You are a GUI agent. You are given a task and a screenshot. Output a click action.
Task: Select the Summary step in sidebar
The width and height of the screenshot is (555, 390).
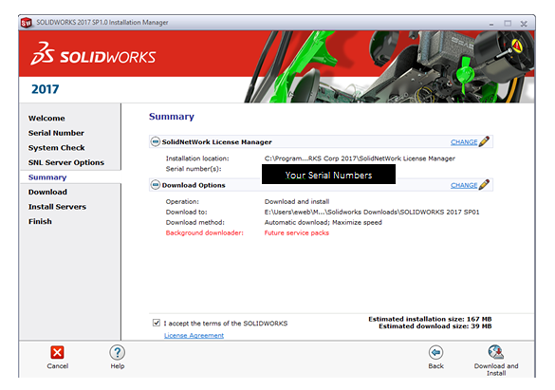[x=47, y=177]
